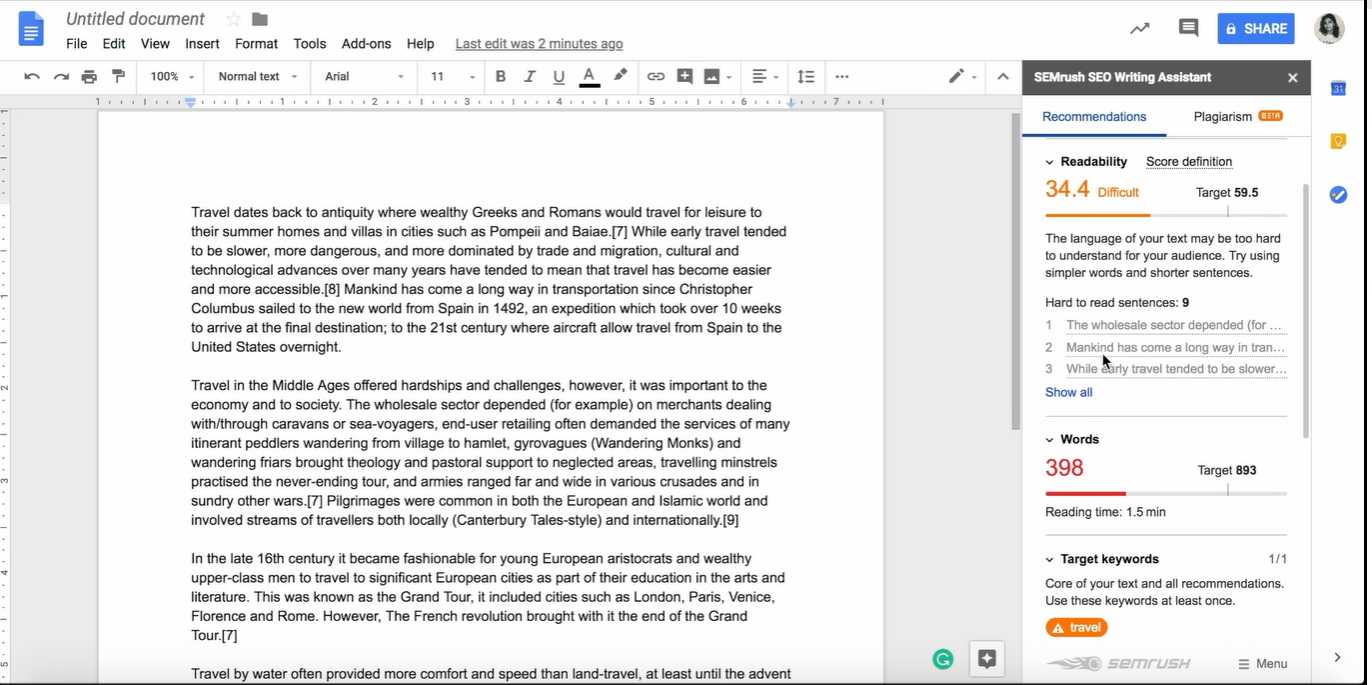This screenshot has width=1372, height=685.
Task: Collapse the Readability section
Action: [x=1049, y=162]
